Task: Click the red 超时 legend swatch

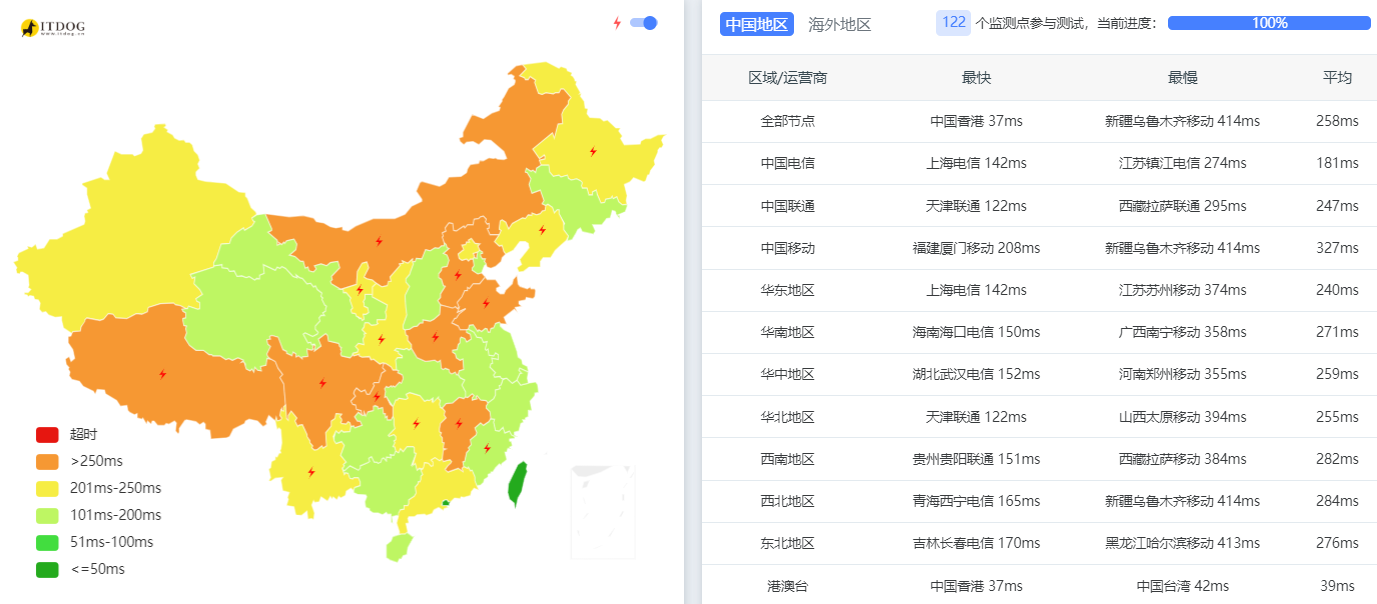Action: 47,435
